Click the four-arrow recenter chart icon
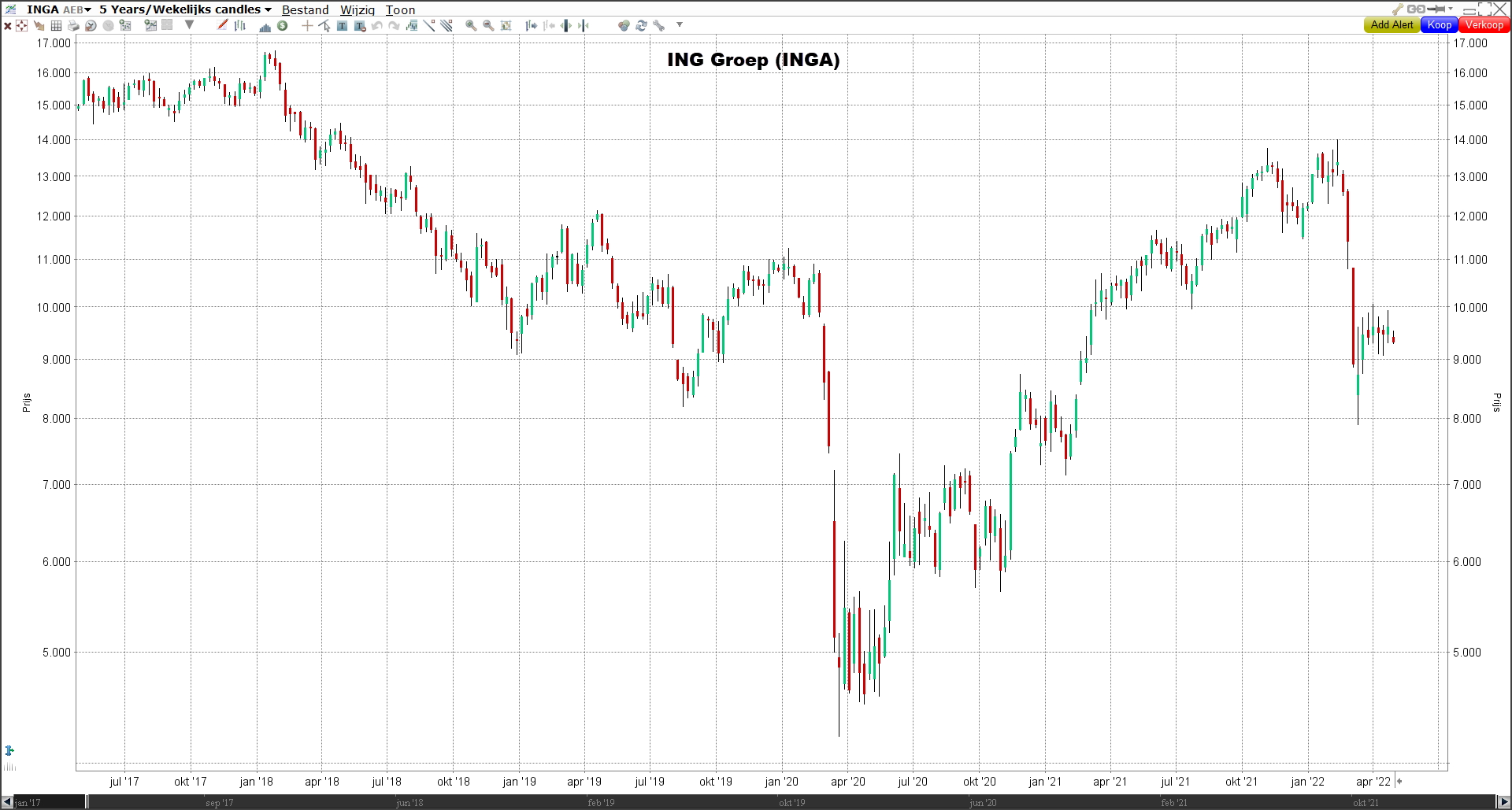Image resolution: width=1512 pixels, height=810 pixels. coord(21,25)
